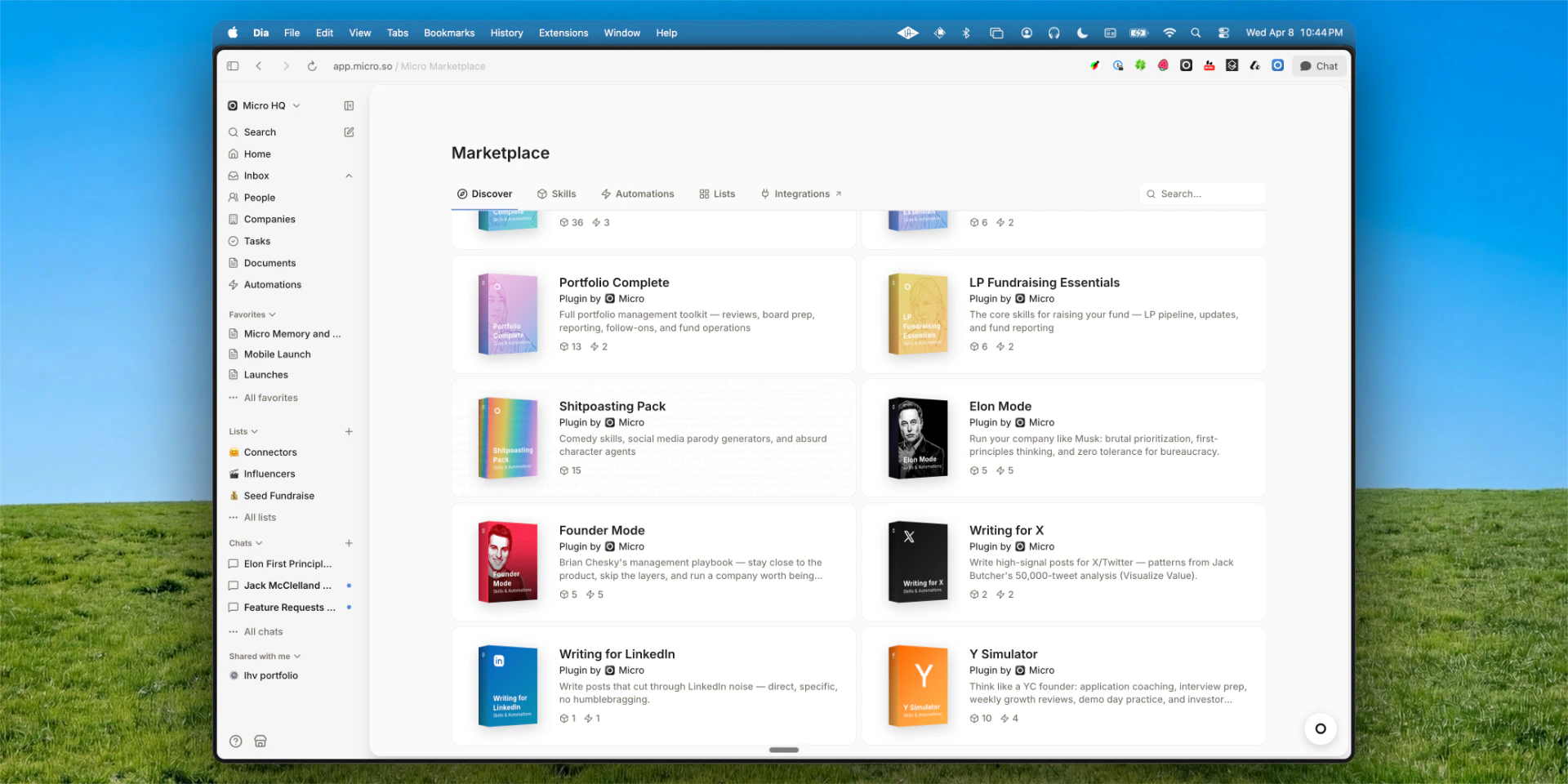
Task: Click the Y Simulator box thumbnail
Action: coord(918,685)
